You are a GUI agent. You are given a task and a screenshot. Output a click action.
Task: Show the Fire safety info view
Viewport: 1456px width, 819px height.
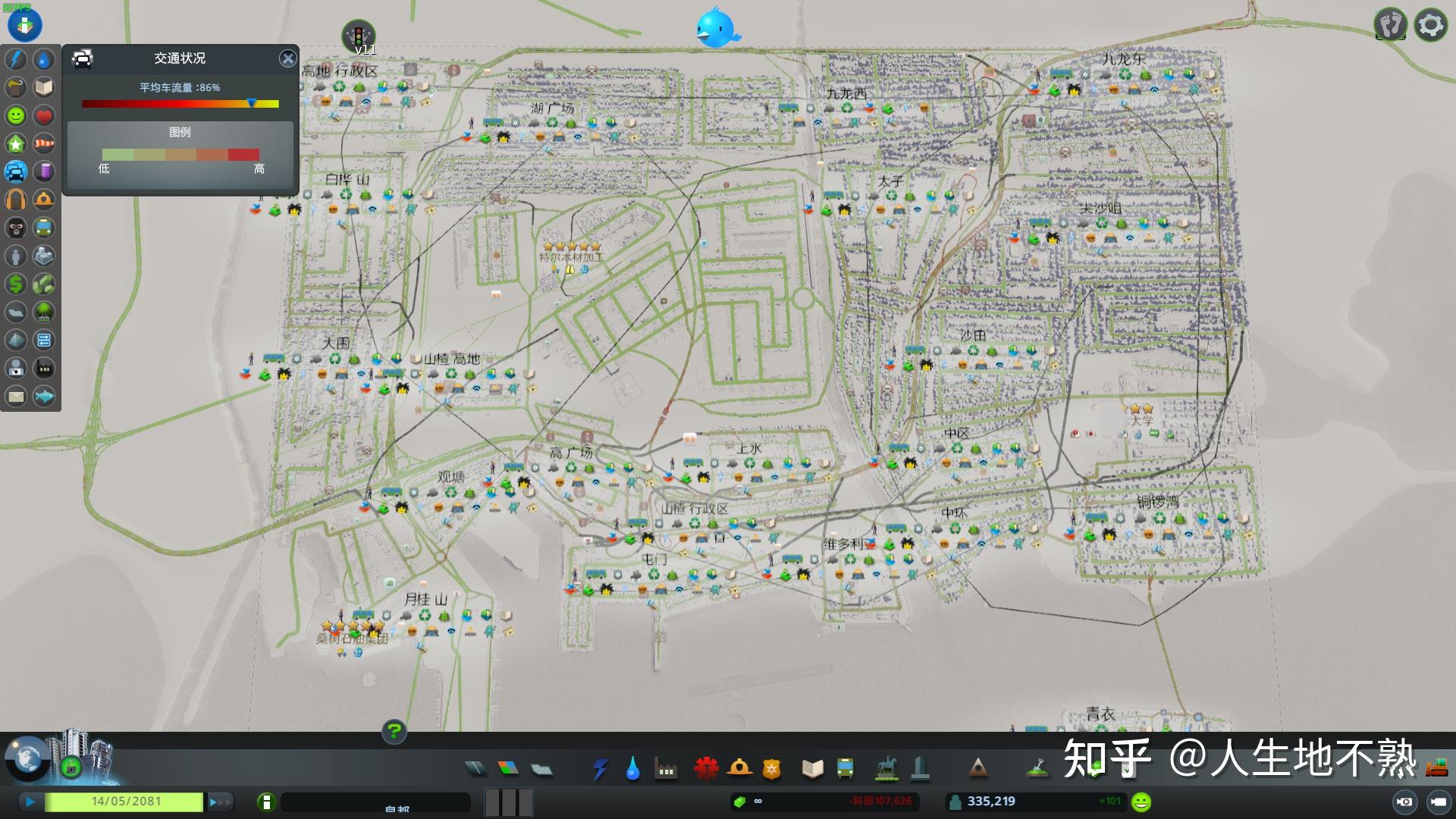coord(44,199)
